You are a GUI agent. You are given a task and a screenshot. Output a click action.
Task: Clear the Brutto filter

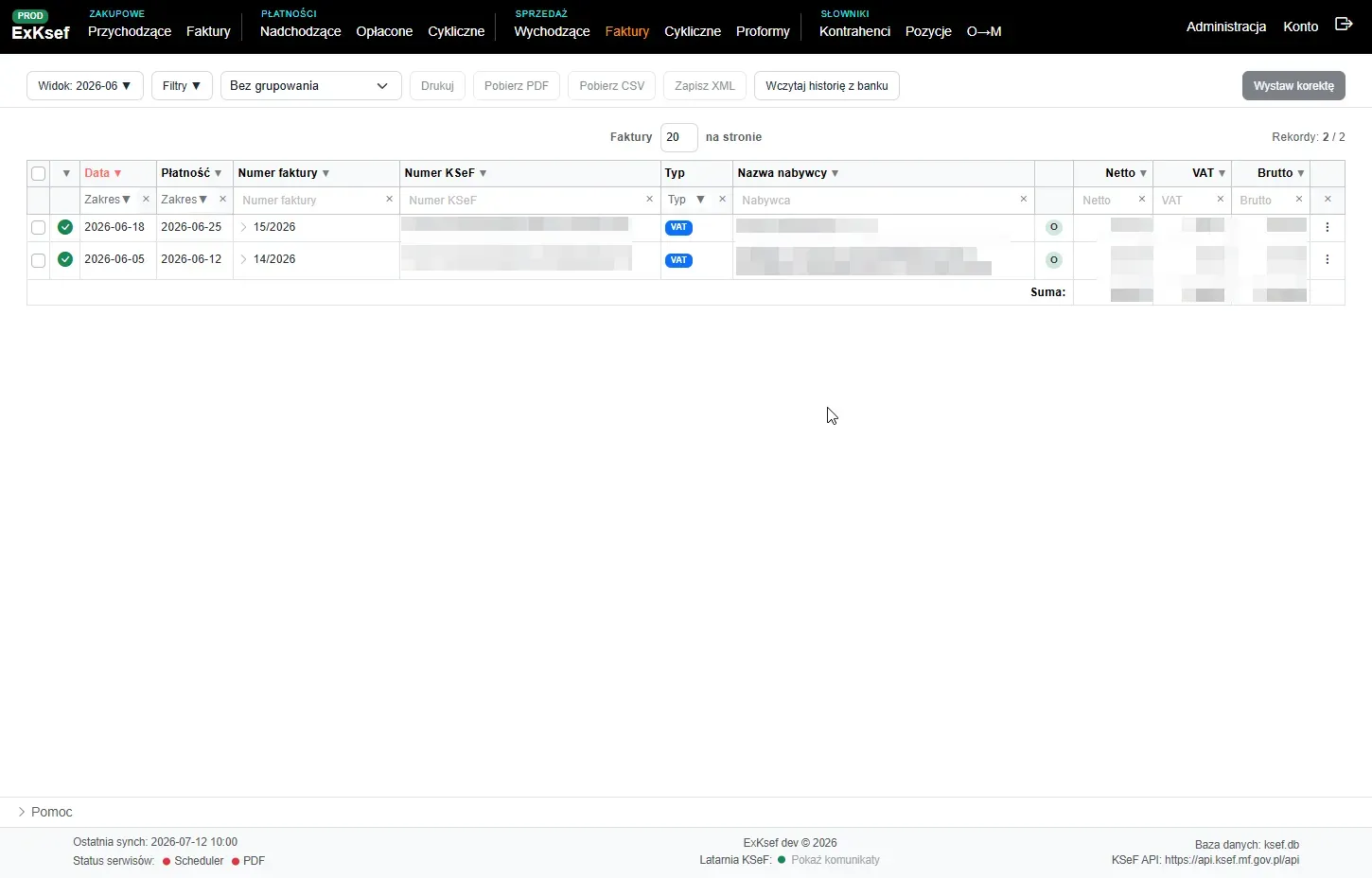click(x=1298, y=200)
